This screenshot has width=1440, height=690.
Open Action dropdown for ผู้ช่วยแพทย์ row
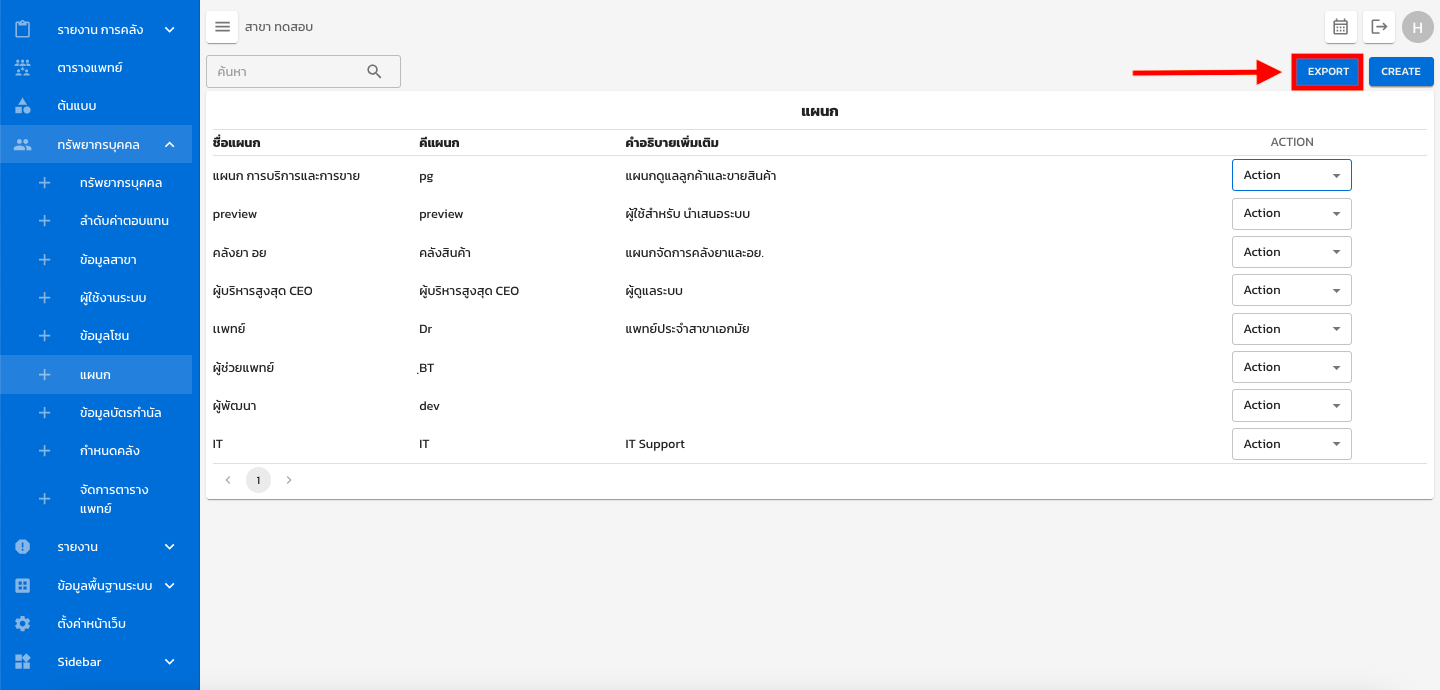[x=1291, y=367]
